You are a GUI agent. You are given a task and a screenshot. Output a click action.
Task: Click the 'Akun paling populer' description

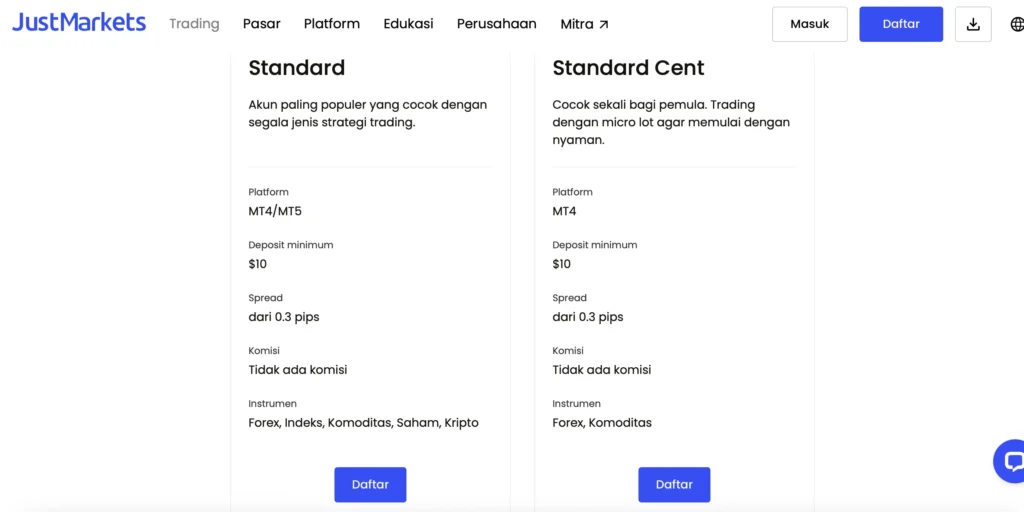368,114
